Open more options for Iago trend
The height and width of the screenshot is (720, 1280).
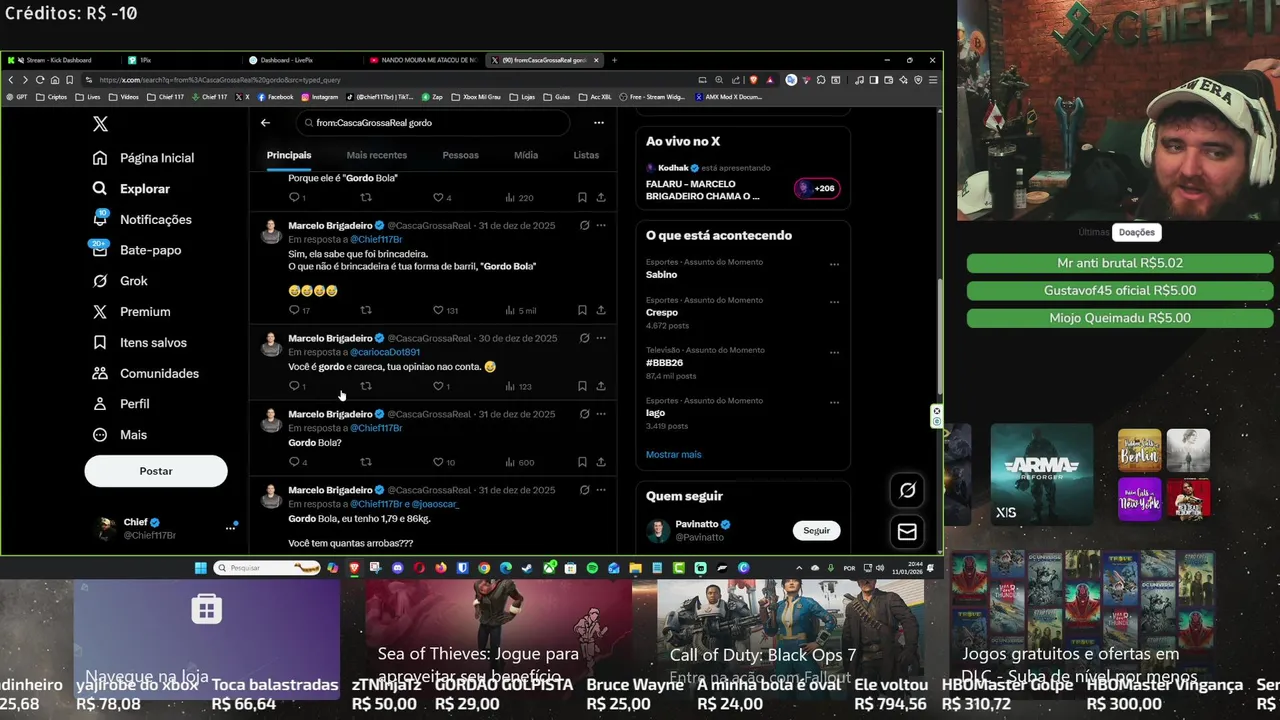834,403
